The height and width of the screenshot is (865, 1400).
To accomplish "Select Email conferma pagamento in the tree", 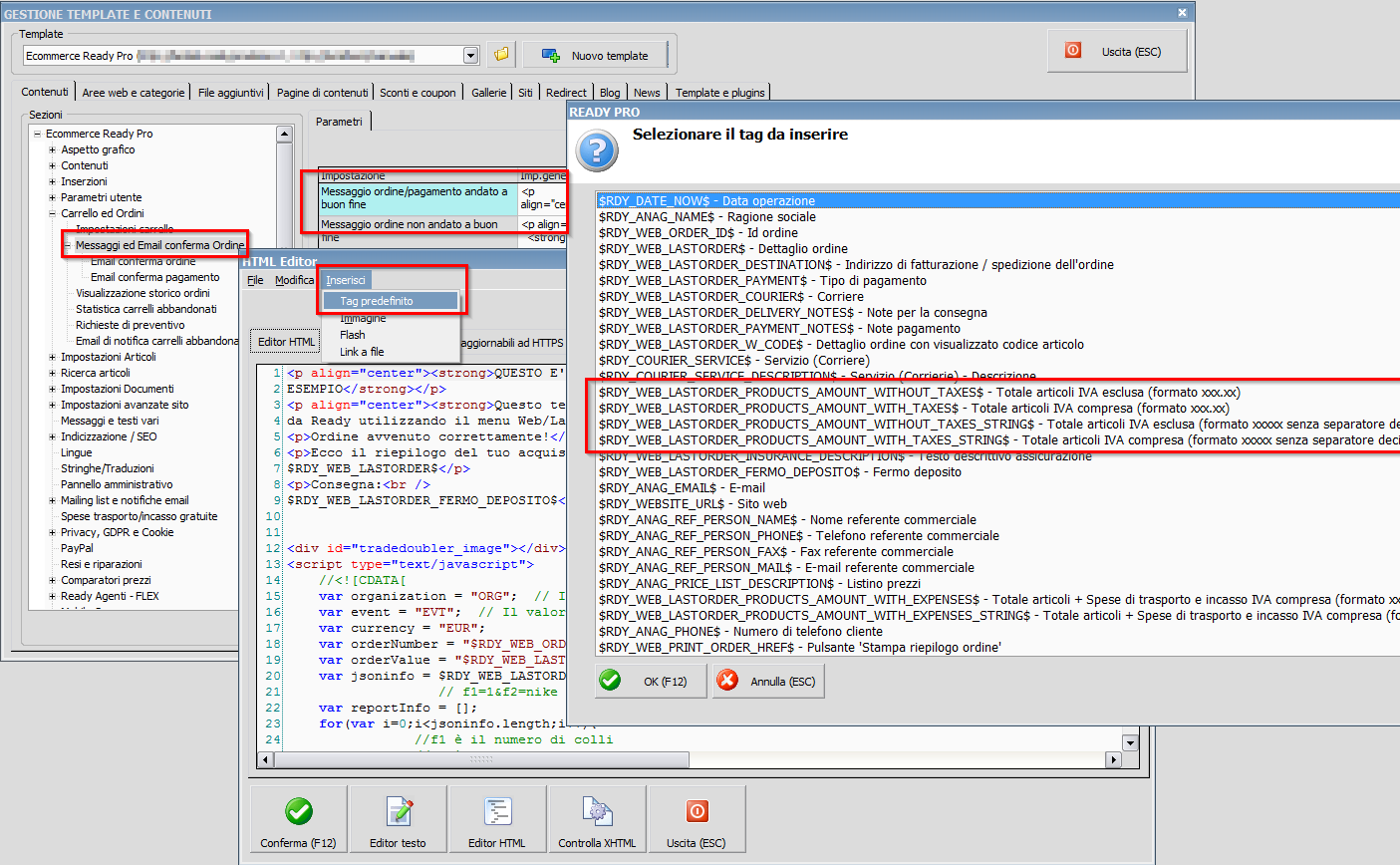I will 154,277.
